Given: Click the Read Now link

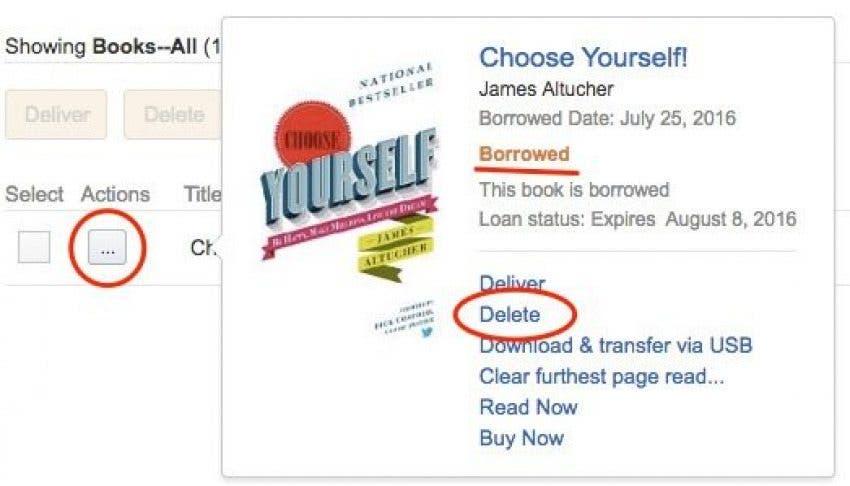Looking at the screenshot, I should [x=529, y=407].
